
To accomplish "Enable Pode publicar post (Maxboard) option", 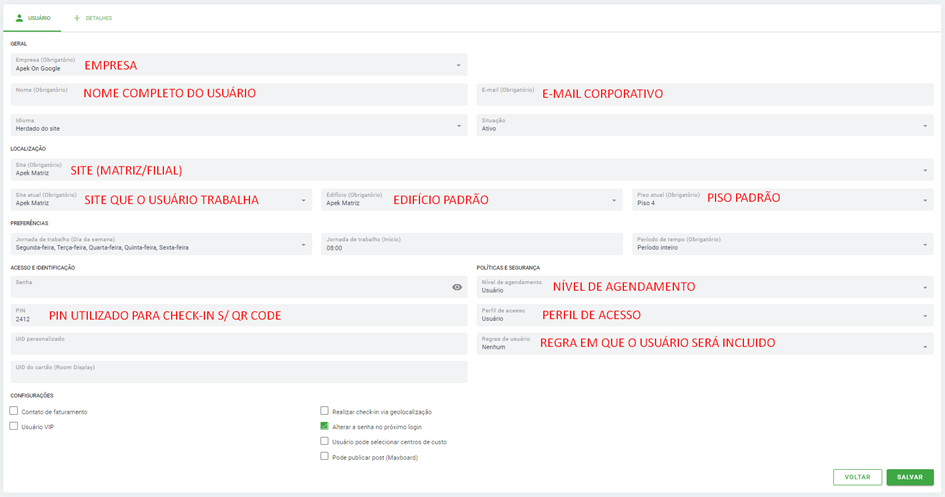I will click(x=324, y=456).
